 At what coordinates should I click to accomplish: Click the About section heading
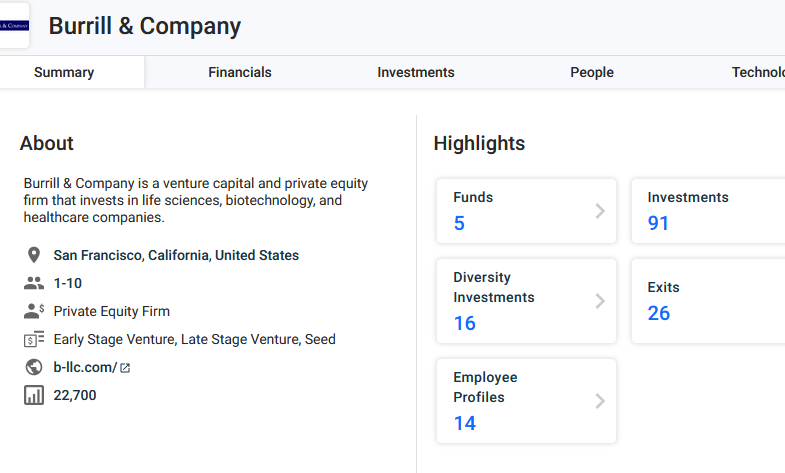[x=47, y=143]
